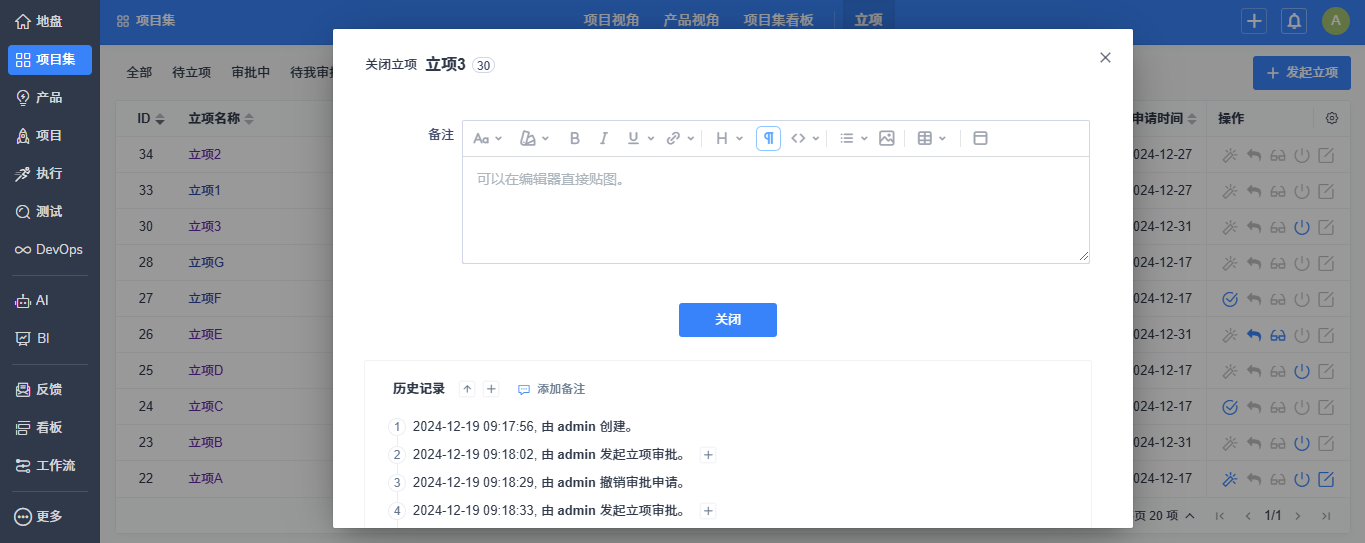Click the DevOps sidebar item
Screen dimensions: 1365x543
pyautogui.click(x=50, y=249)
